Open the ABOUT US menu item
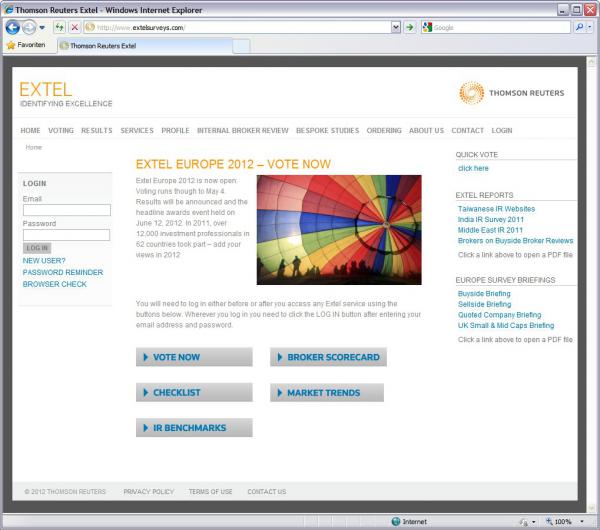 coord(426,130)
